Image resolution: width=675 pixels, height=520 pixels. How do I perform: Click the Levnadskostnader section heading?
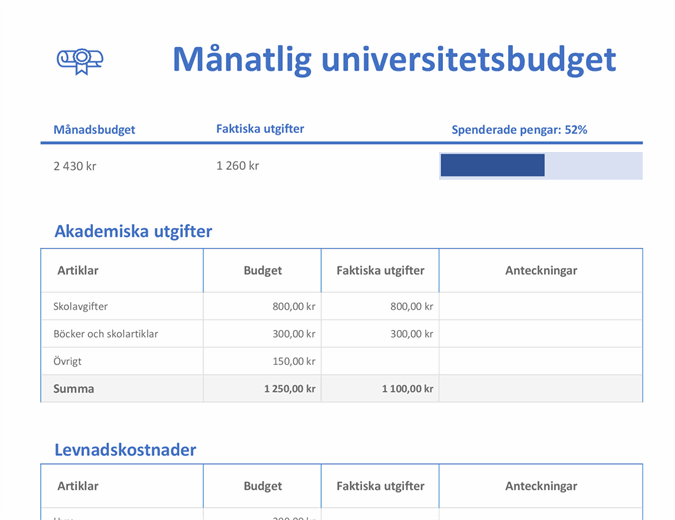[x=125, y=450]
